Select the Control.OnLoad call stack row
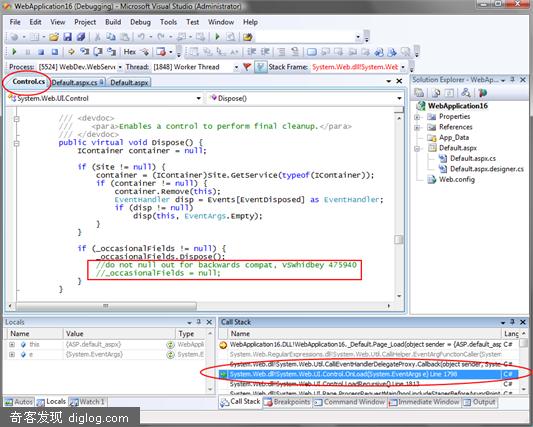This screenshot has height=427, width=533. click(x=368, y=374)
